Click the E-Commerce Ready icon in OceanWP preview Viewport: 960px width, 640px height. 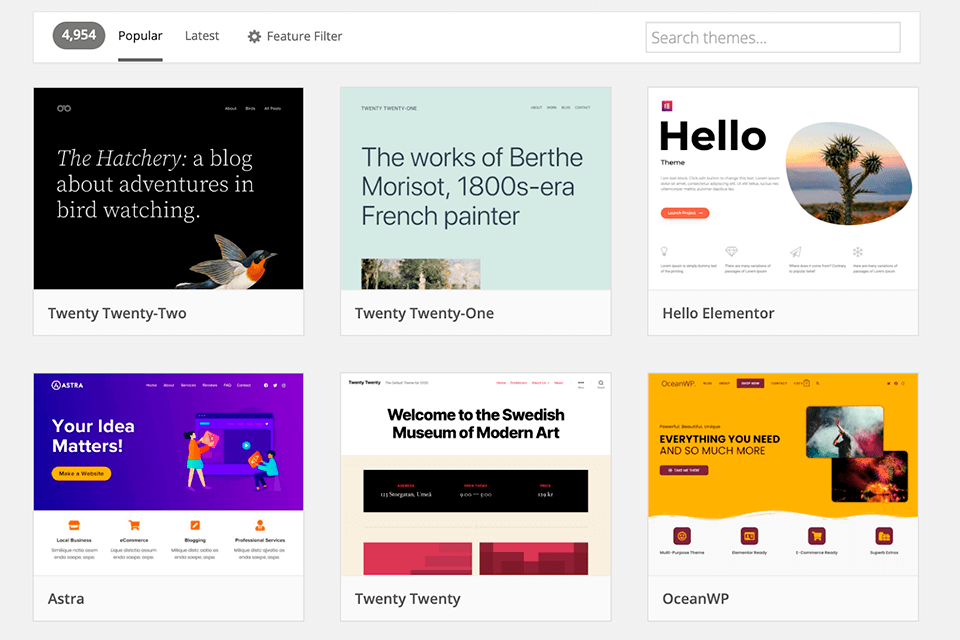pyautogui.click(x=817, y=536)
